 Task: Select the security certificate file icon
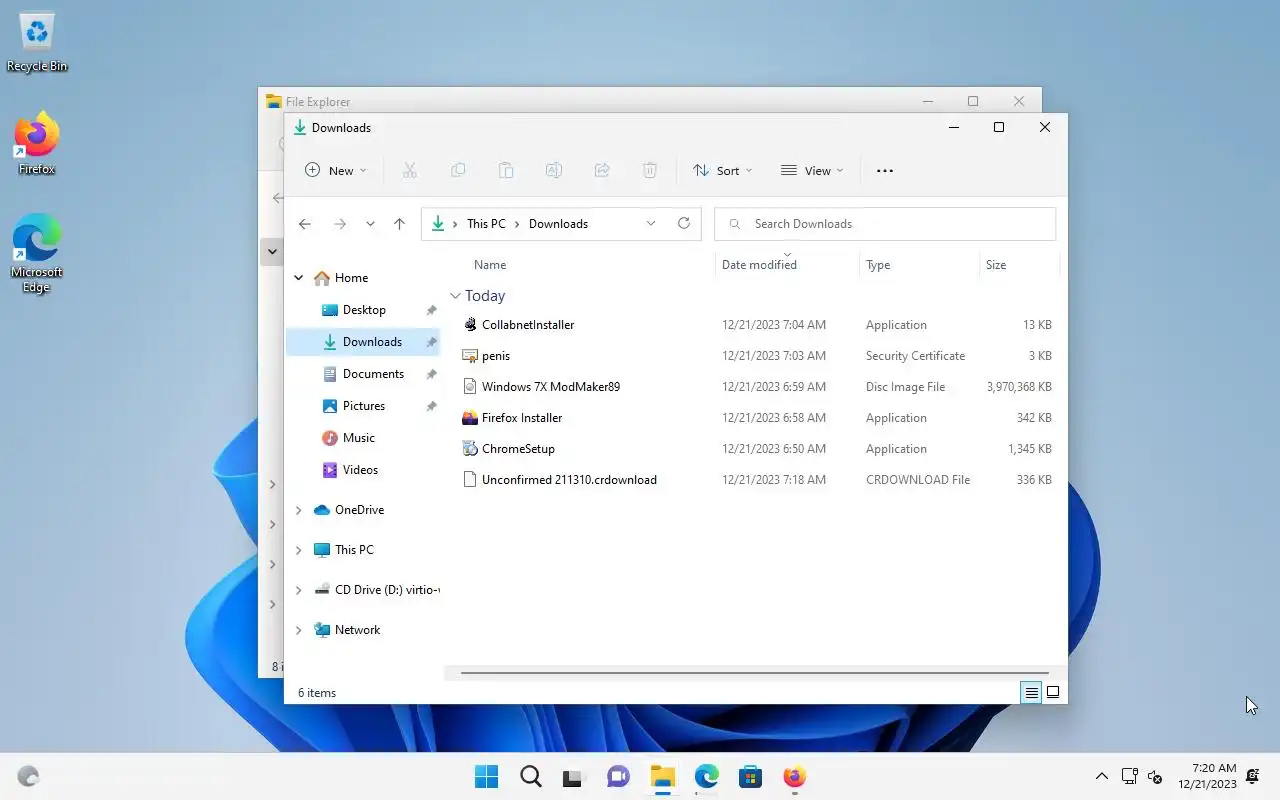coord(470,356)
